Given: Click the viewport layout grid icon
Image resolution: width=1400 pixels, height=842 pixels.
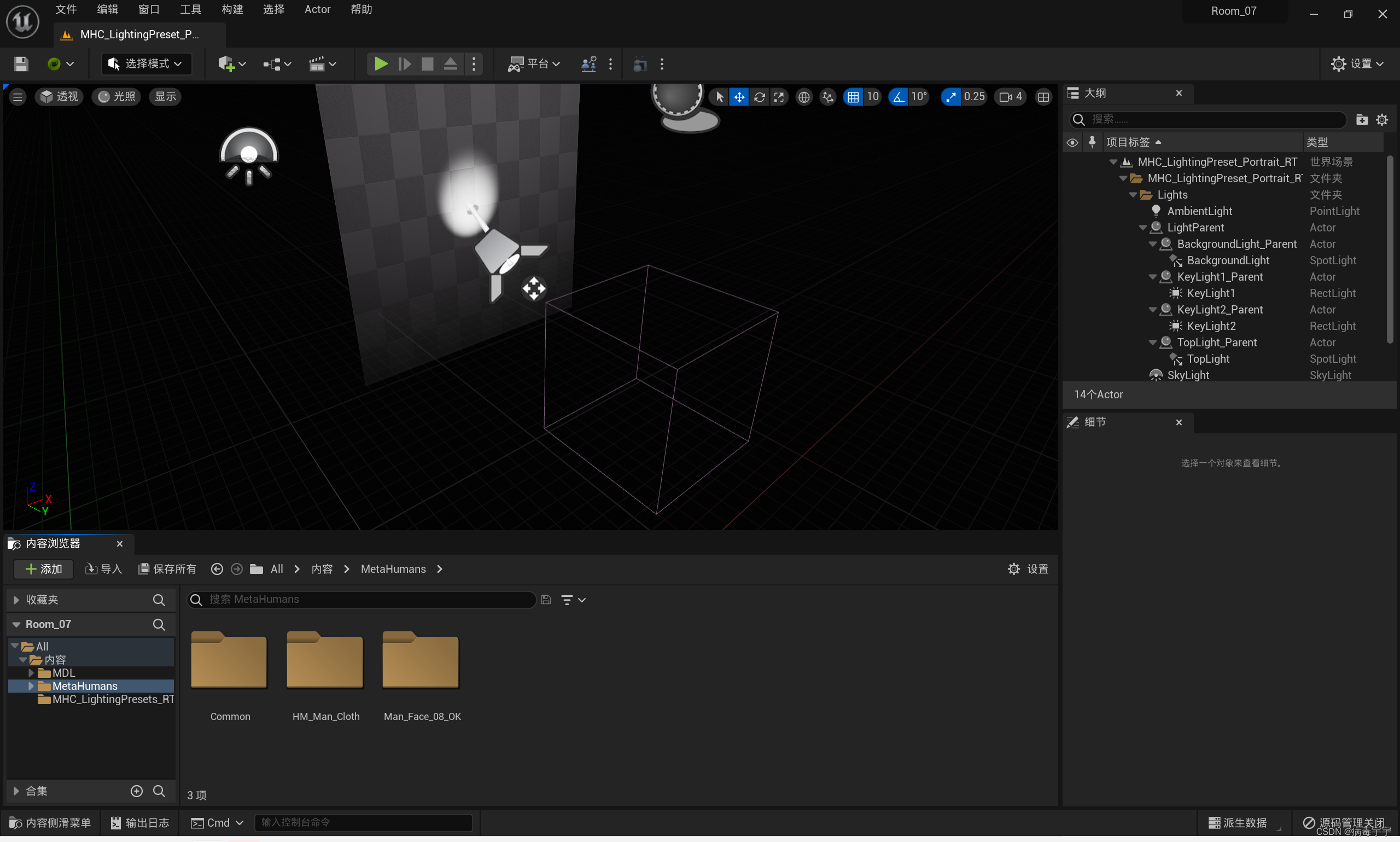Looking at the screenshot, I should (1043, 97).
